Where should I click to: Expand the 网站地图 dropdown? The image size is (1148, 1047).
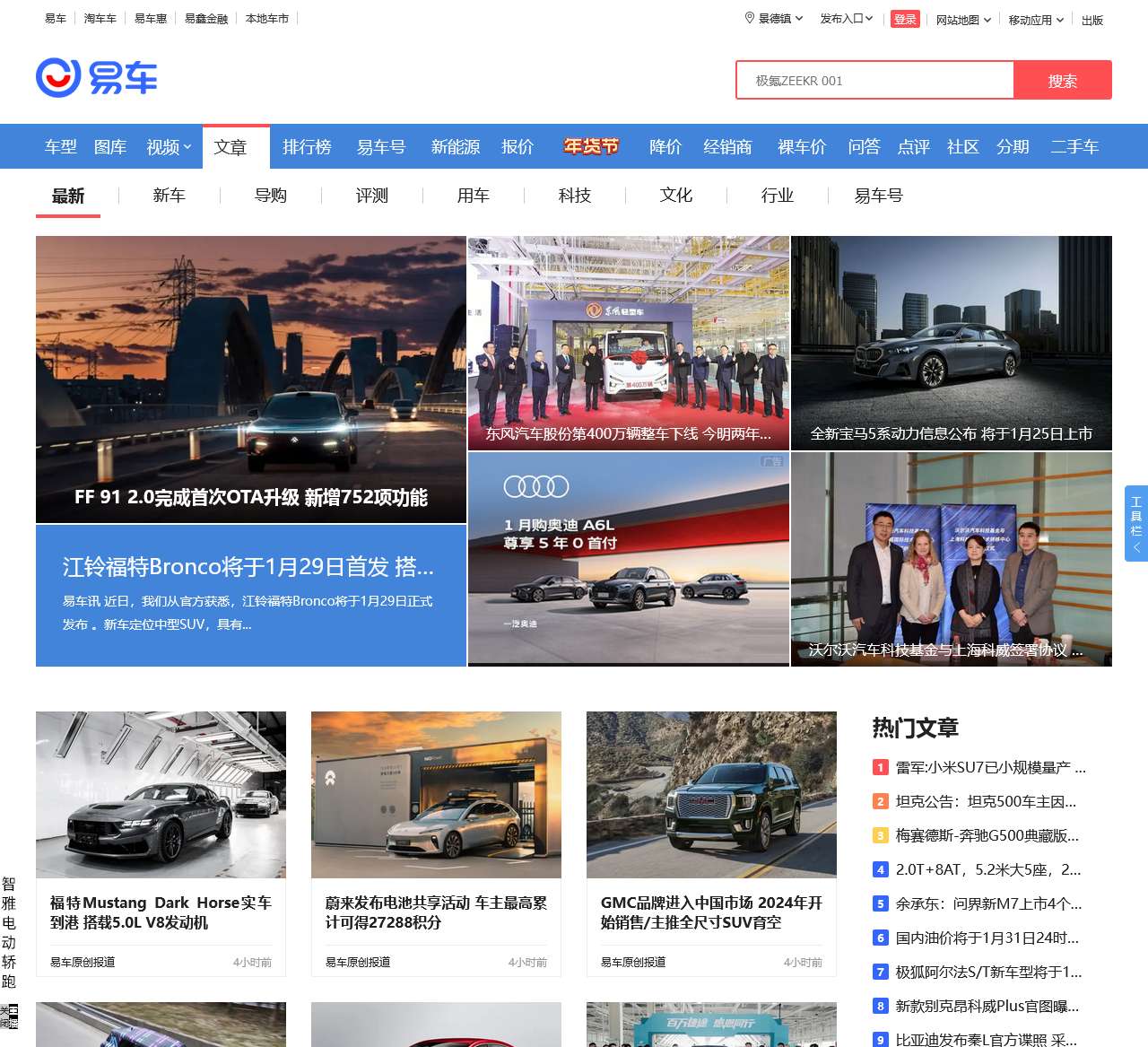[x=963, y=20]
